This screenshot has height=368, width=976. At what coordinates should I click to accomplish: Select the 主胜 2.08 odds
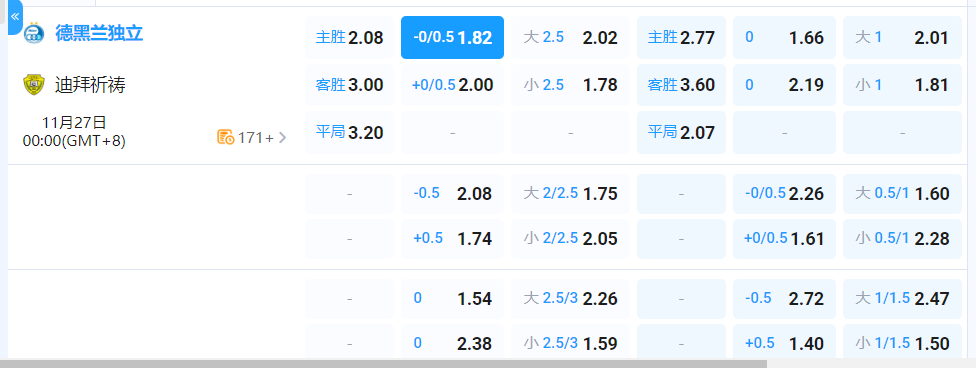coord(349,37)
